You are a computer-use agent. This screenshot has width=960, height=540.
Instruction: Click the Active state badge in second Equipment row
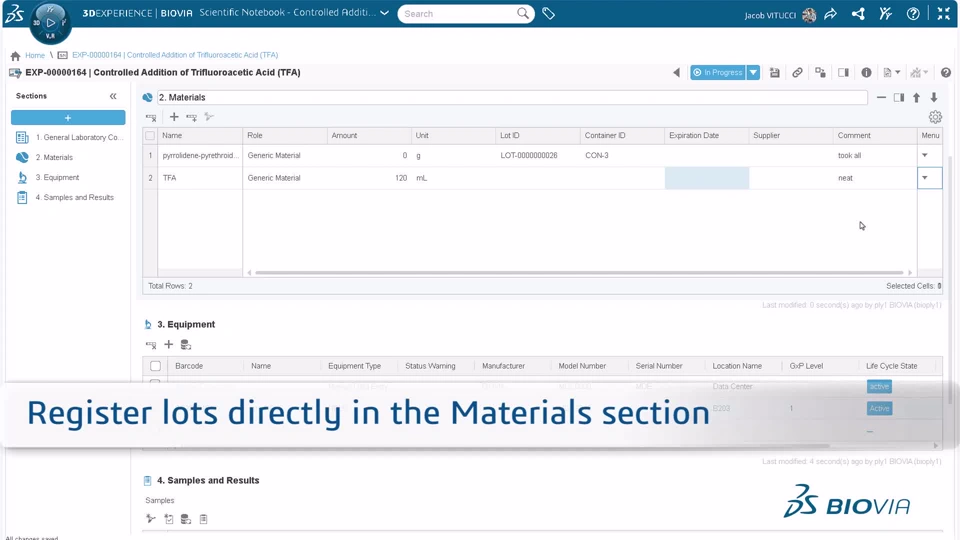[879, 408]
